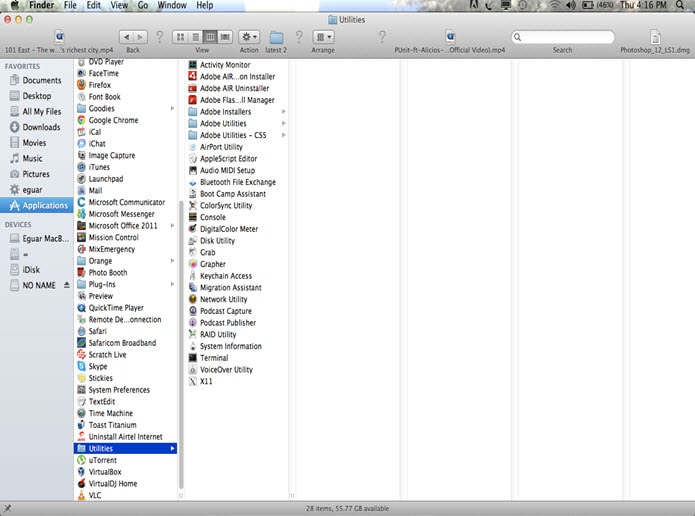
Task: Expand the Microsoft Office 2011 folder arrow
Action: 172,226
